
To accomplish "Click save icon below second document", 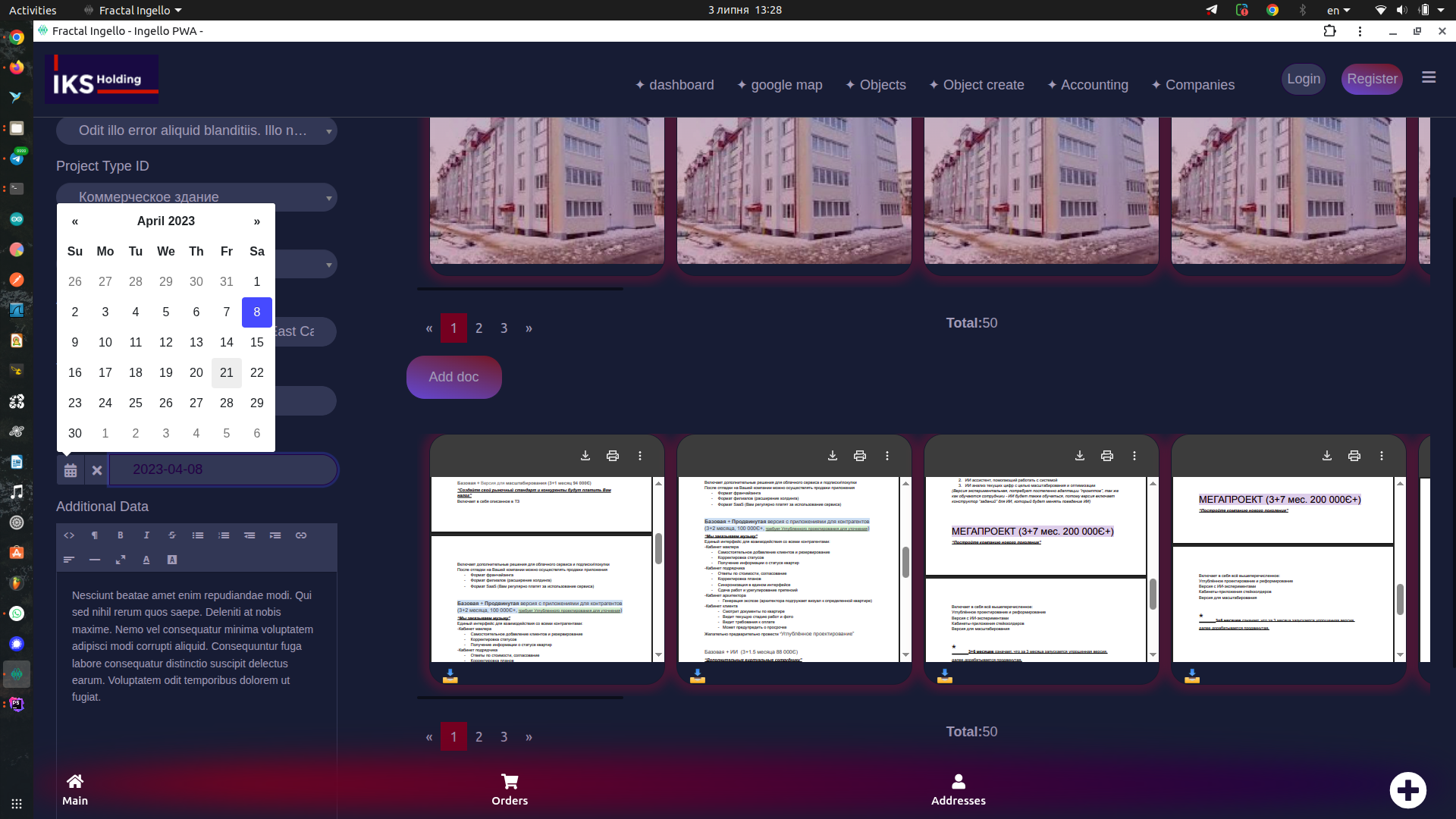I will click(698, 676).
